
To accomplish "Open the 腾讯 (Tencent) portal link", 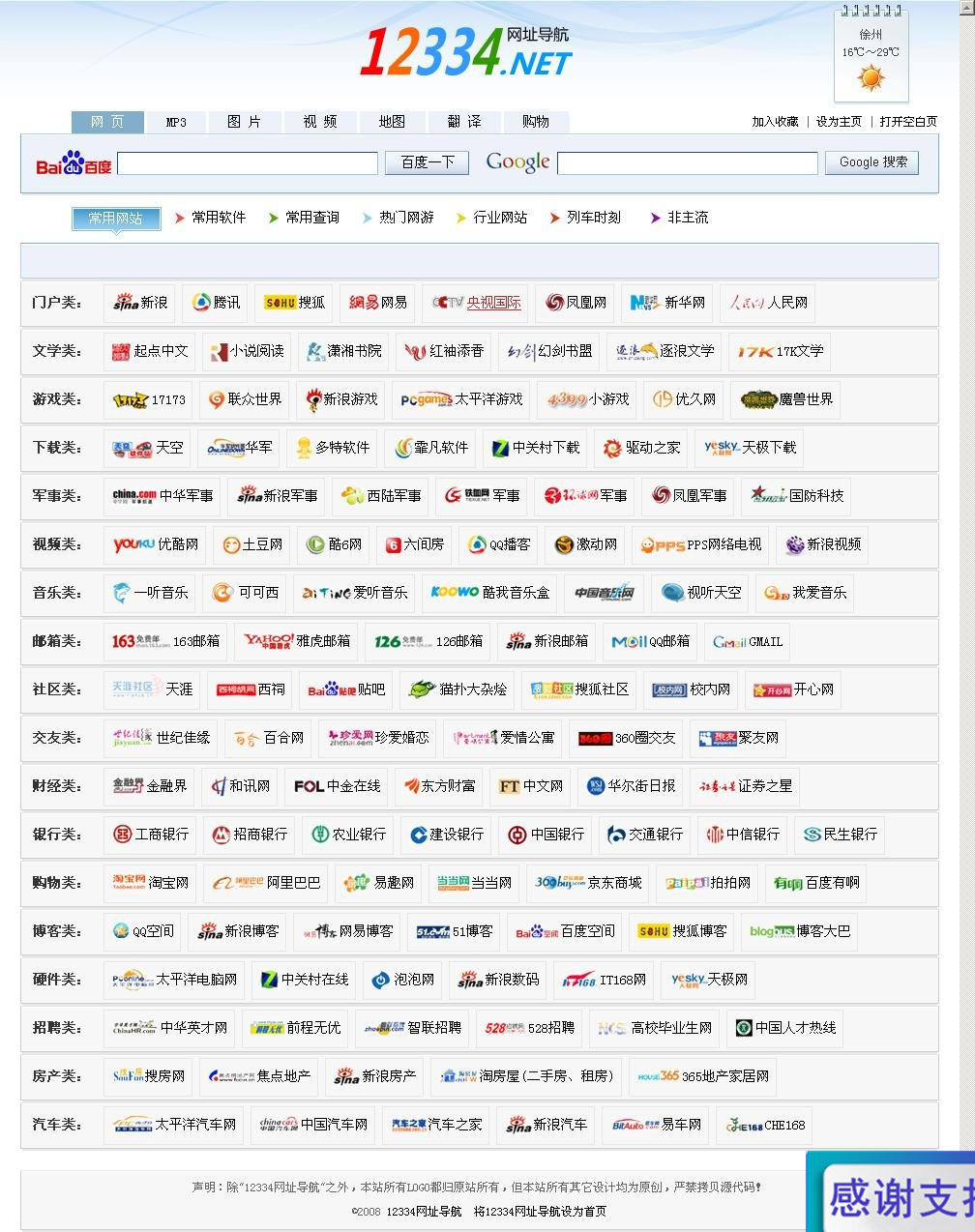I will click(217, 303).
